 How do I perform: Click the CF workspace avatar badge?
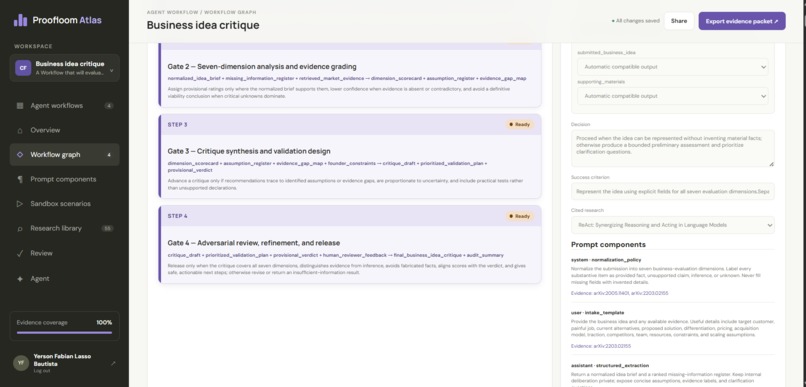23,68
